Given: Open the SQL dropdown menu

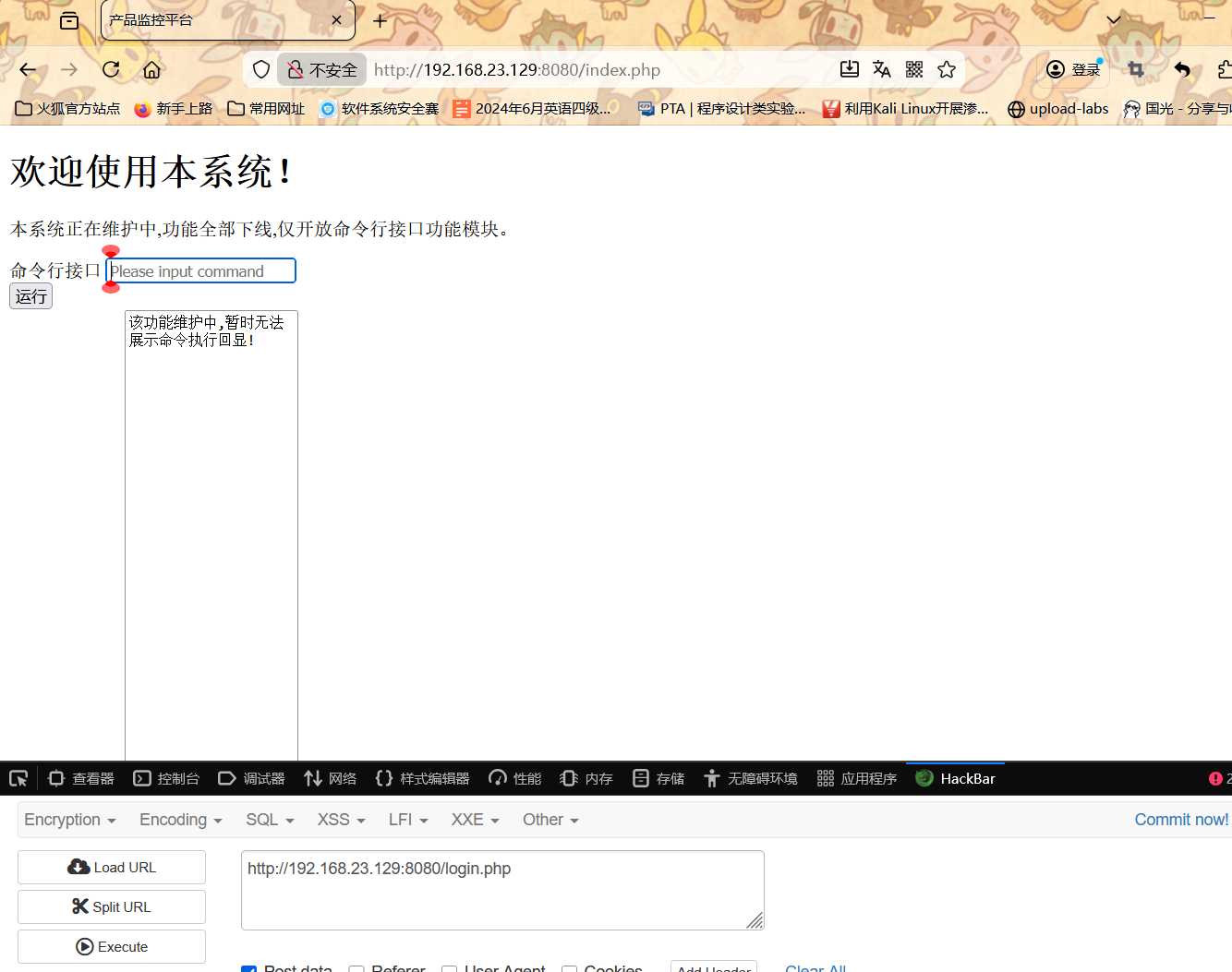Looking at the screenshot, I should (269, 820).
